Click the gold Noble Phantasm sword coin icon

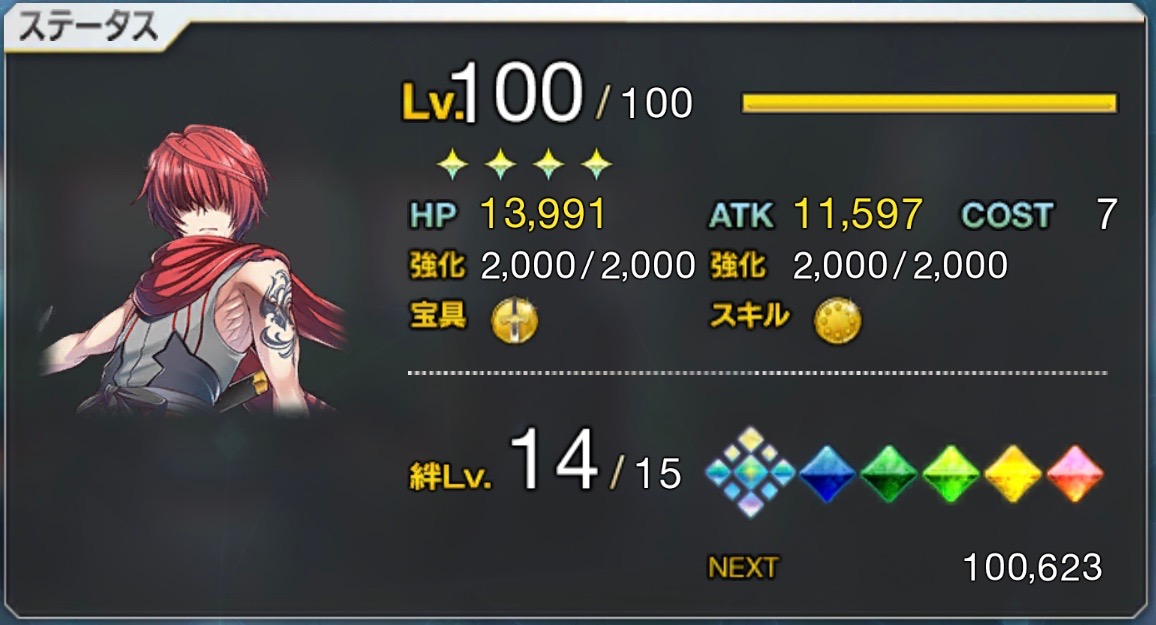coord(515,321)
